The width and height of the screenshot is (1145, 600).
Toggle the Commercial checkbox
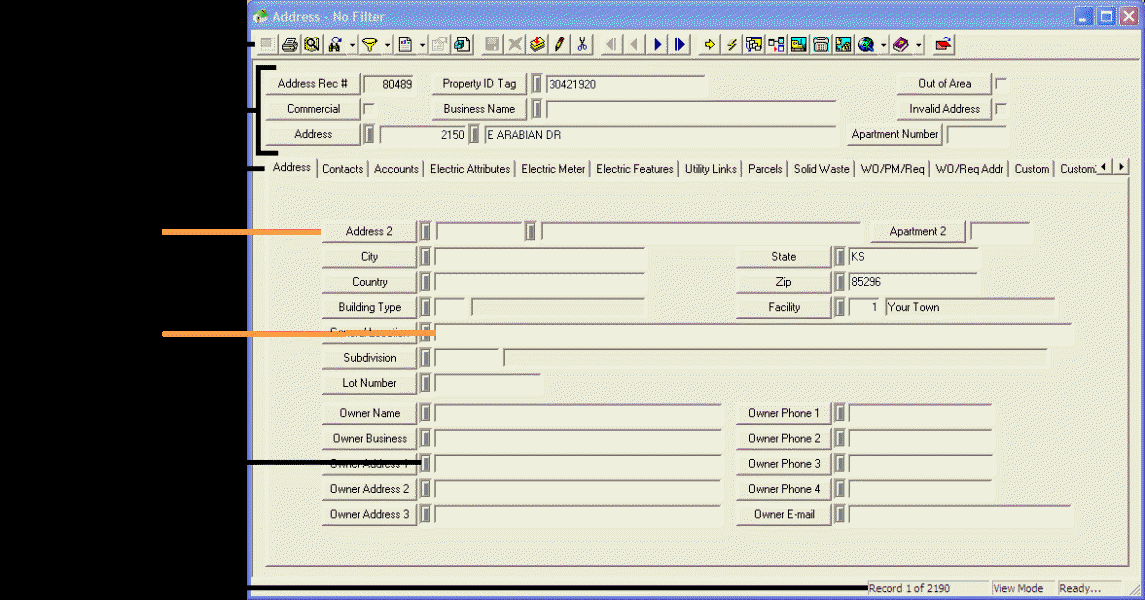(x=369, y=109)
